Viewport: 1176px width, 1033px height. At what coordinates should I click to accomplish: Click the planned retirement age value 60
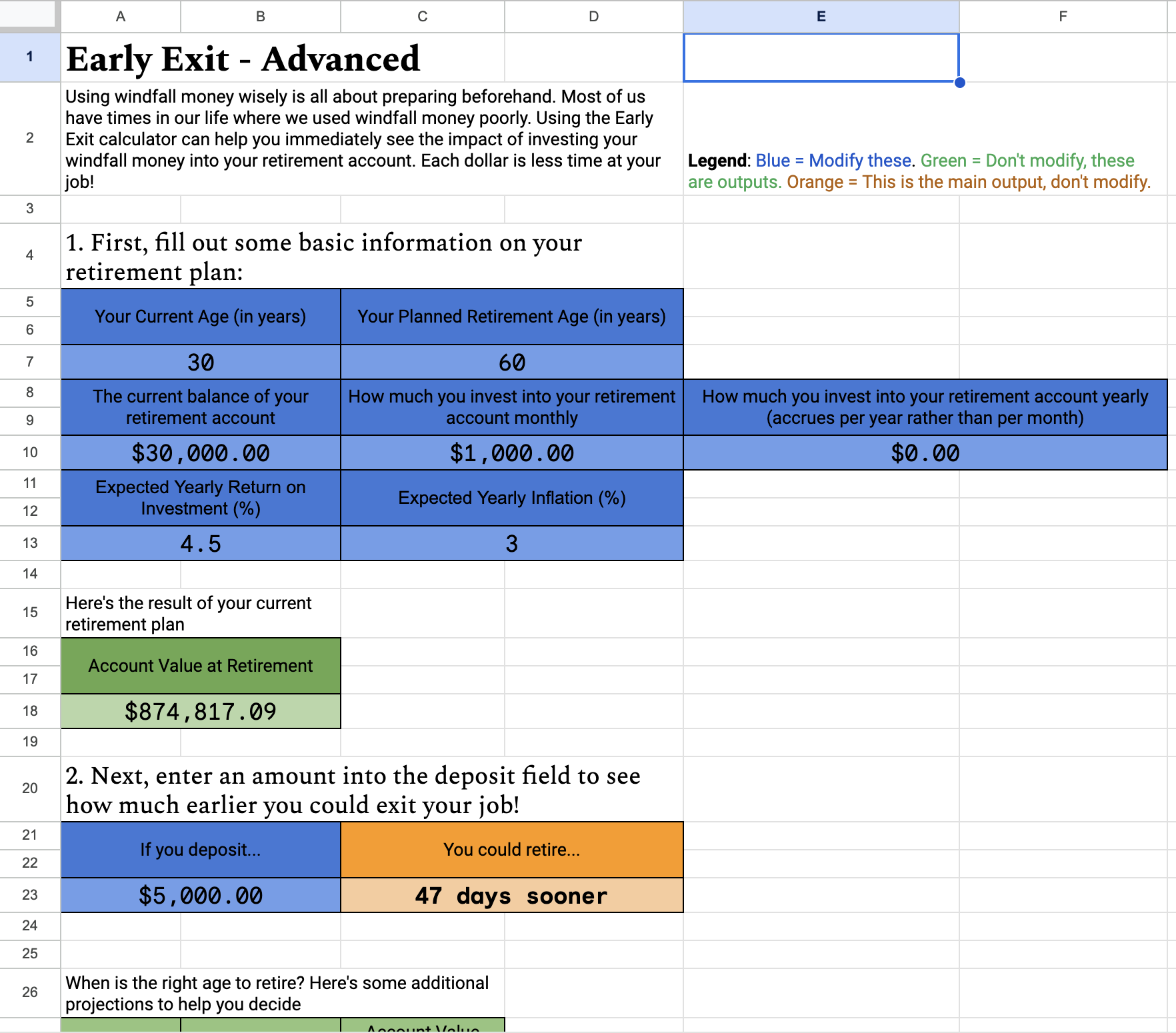(x=512, y=362)
